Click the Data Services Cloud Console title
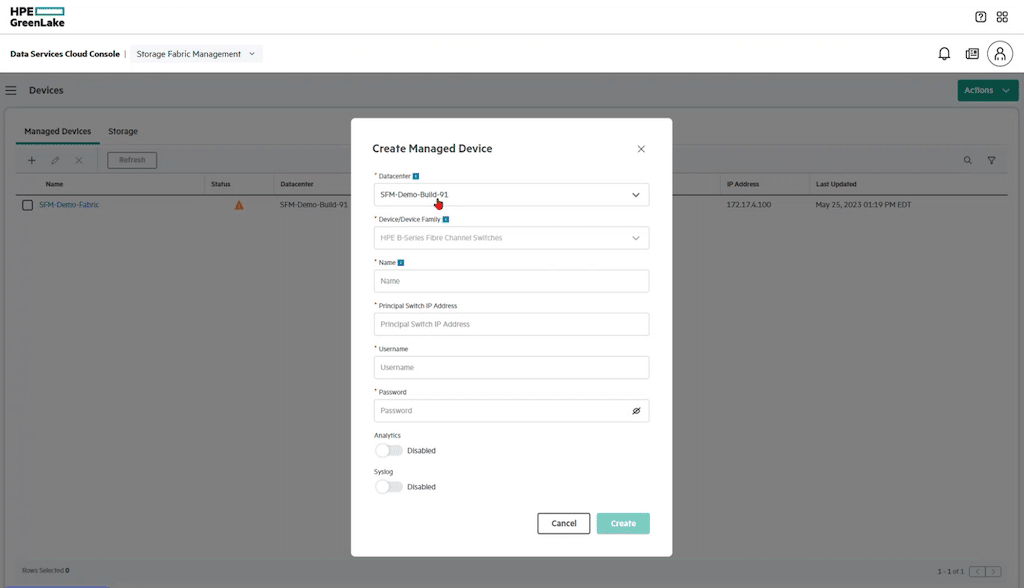This screenshot has width=1024, height=588. [65, 54]
